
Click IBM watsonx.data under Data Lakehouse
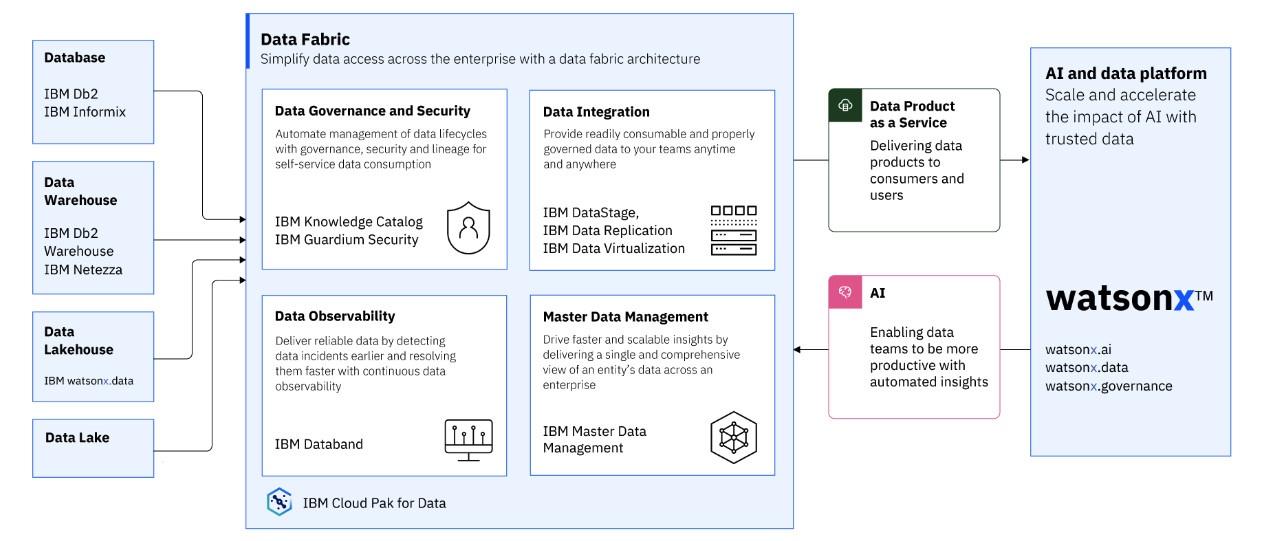[89, 381]
